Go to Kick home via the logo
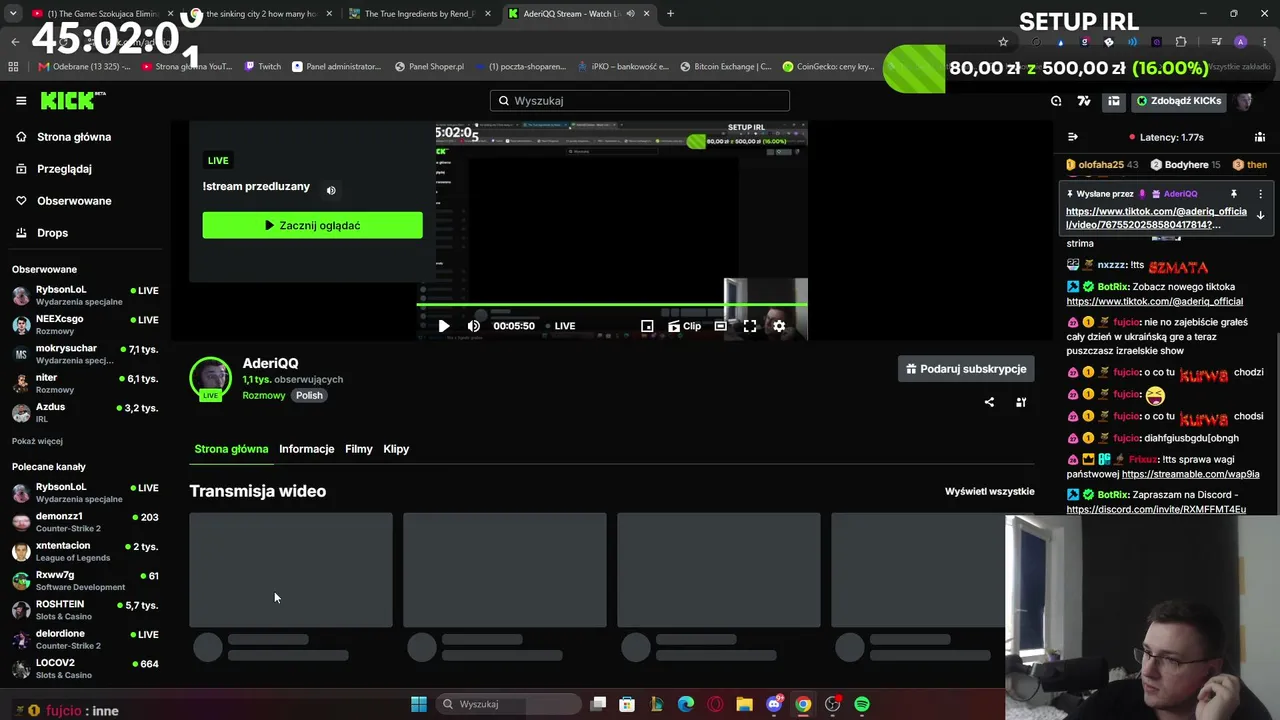The image size is (1280, 720). pyautogui.click(x=73, y=100)
